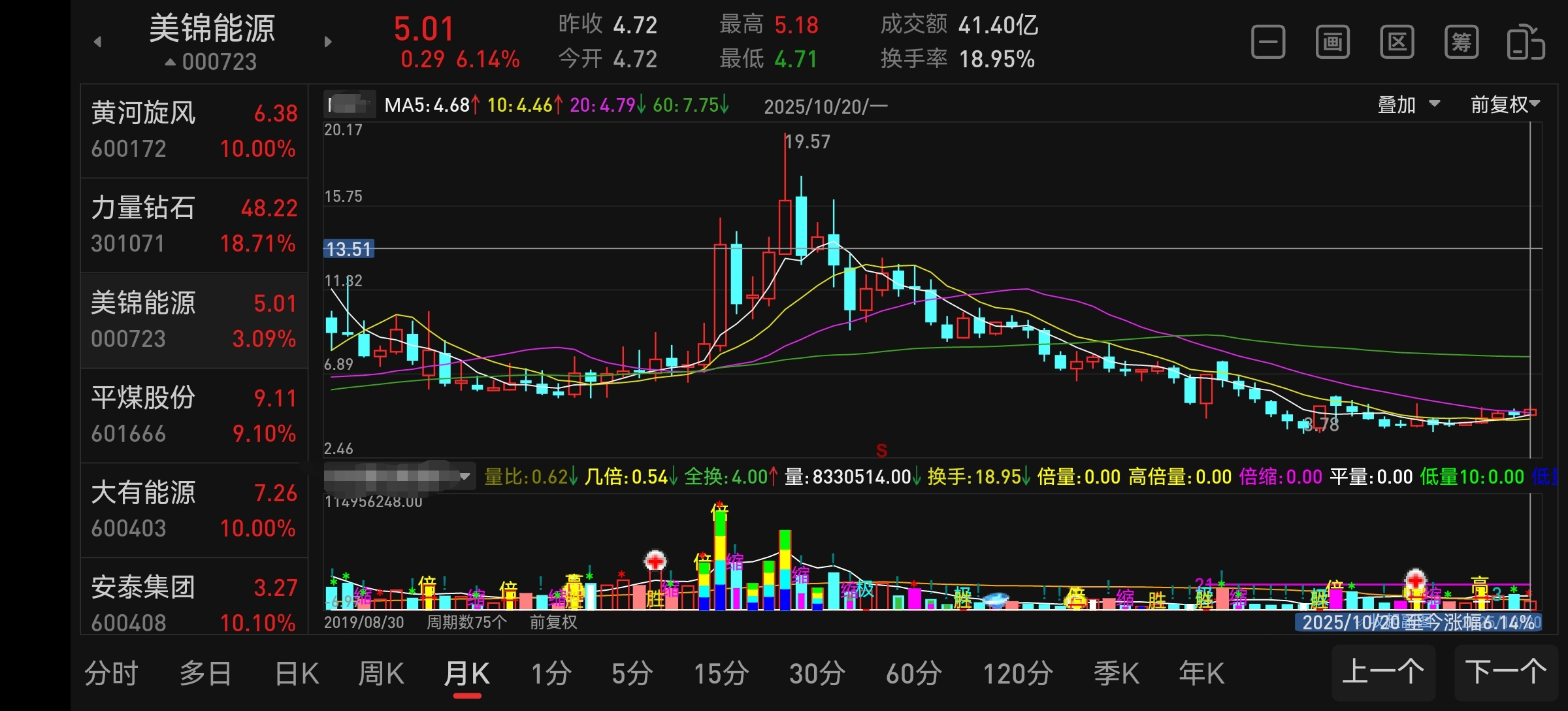Switch to the 周K tab
This screenshot has width=1568, height=711.
click(x=382, y=673)
